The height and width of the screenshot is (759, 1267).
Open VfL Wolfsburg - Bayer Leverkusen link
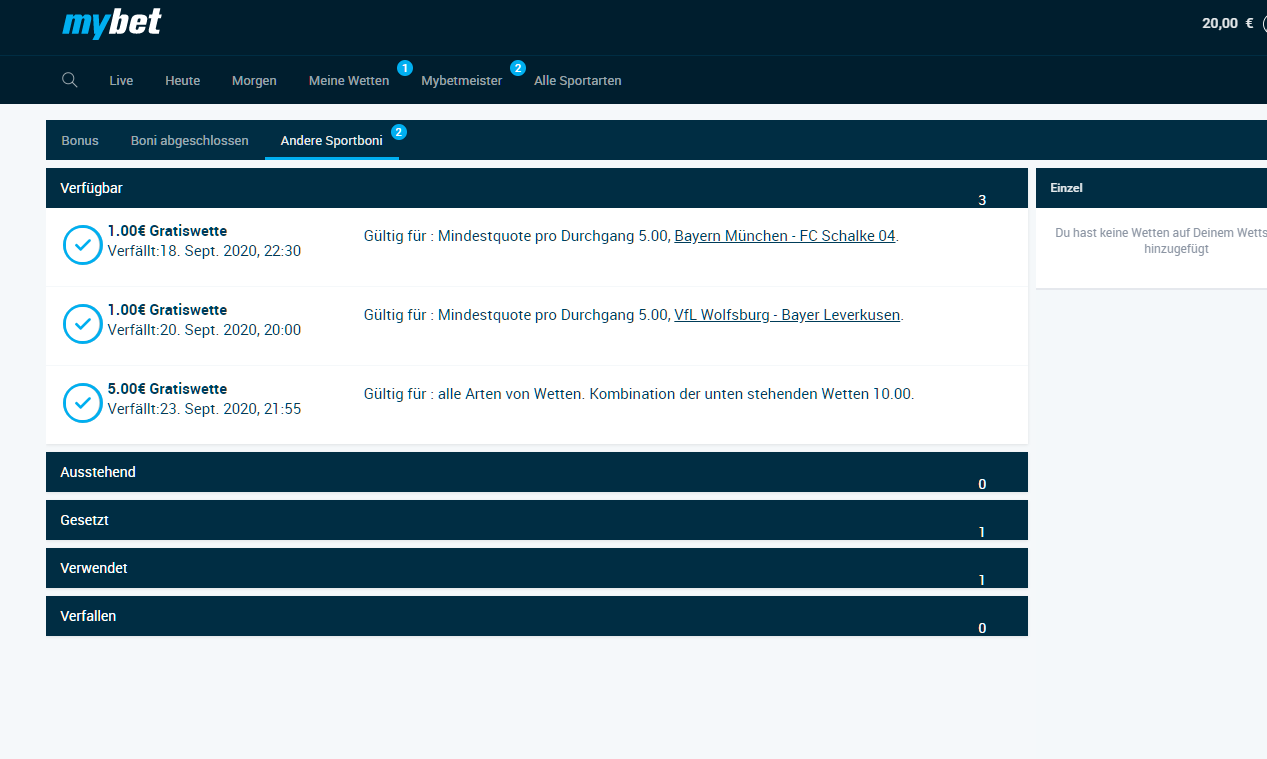[787, 315]
